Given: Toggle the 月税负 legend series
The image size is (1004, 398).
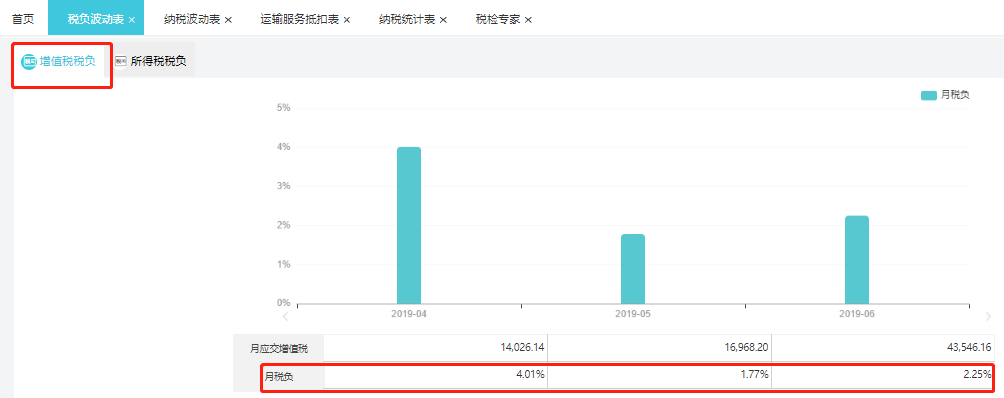Looking at the screenshot, I should (x=945, y=95).
